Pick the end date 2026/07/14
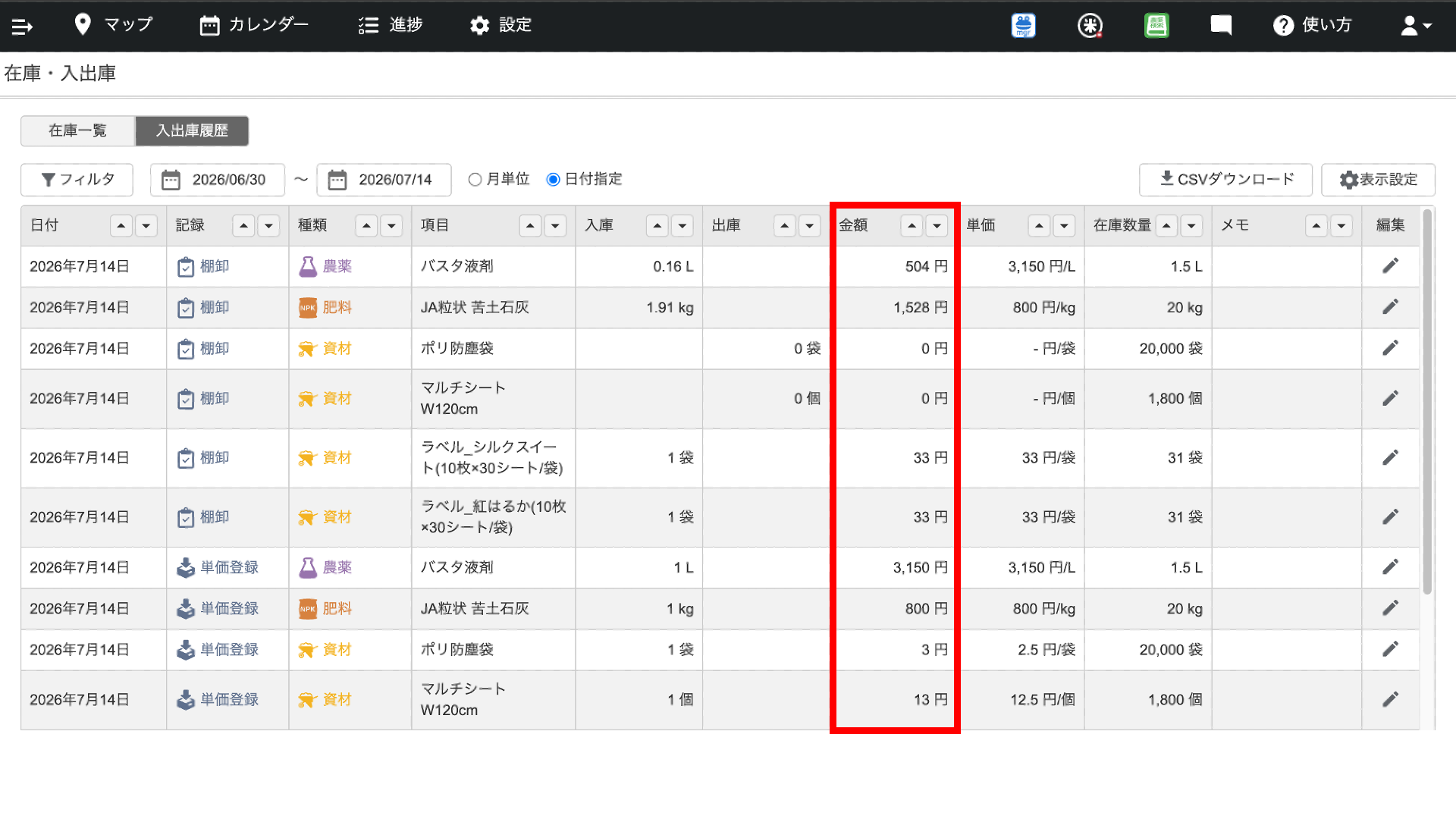The image size is (1456, 819). point(384,180)
